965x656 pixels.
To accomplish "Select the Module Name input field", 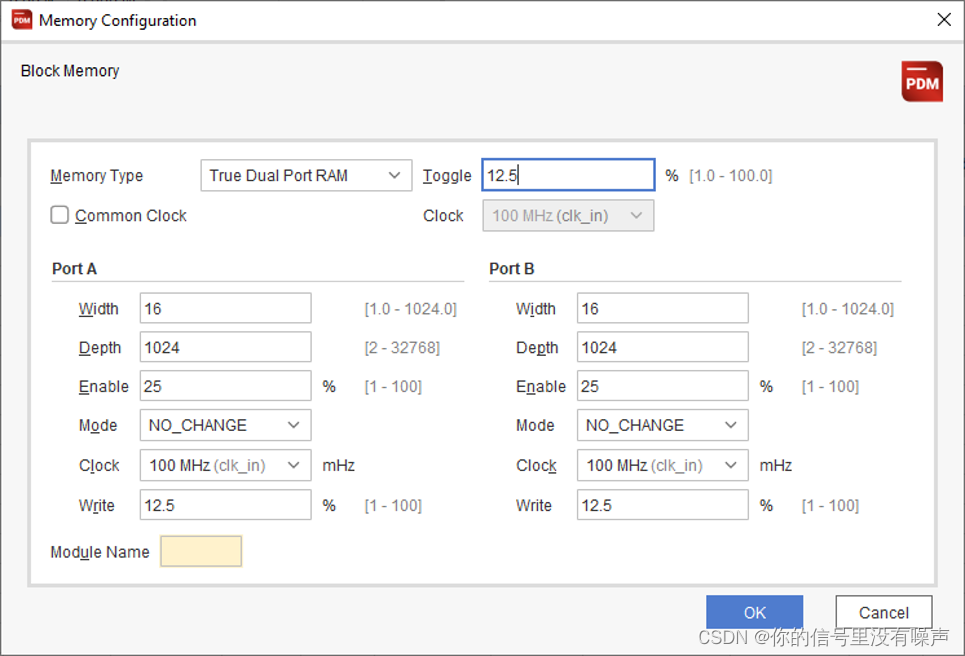I will (200, 551).
